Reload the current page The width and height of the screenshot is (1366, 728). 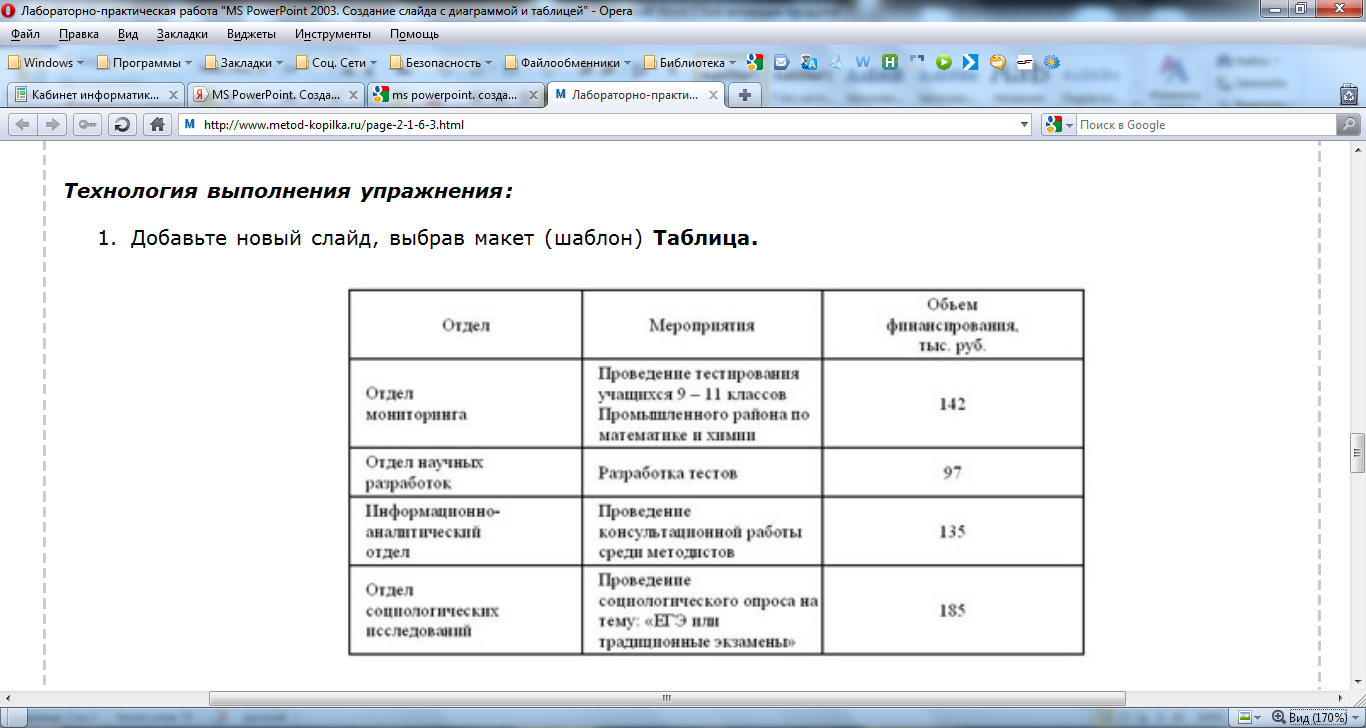122,125
